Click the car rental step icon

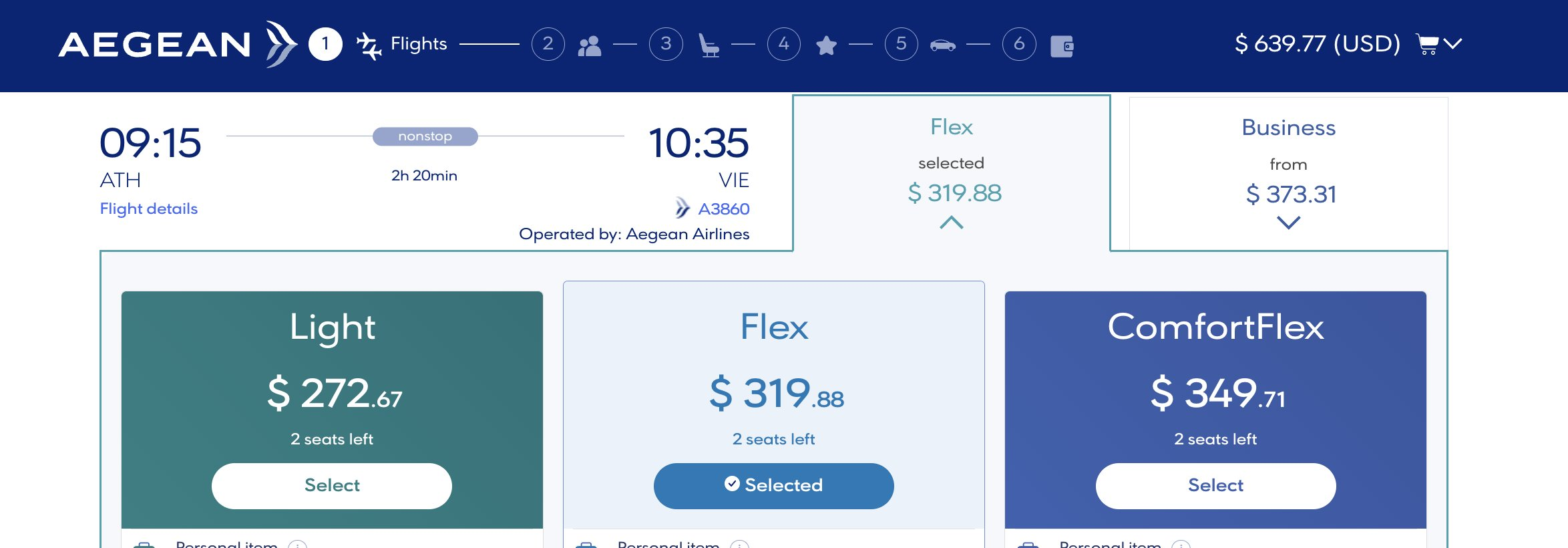(943, 45)
